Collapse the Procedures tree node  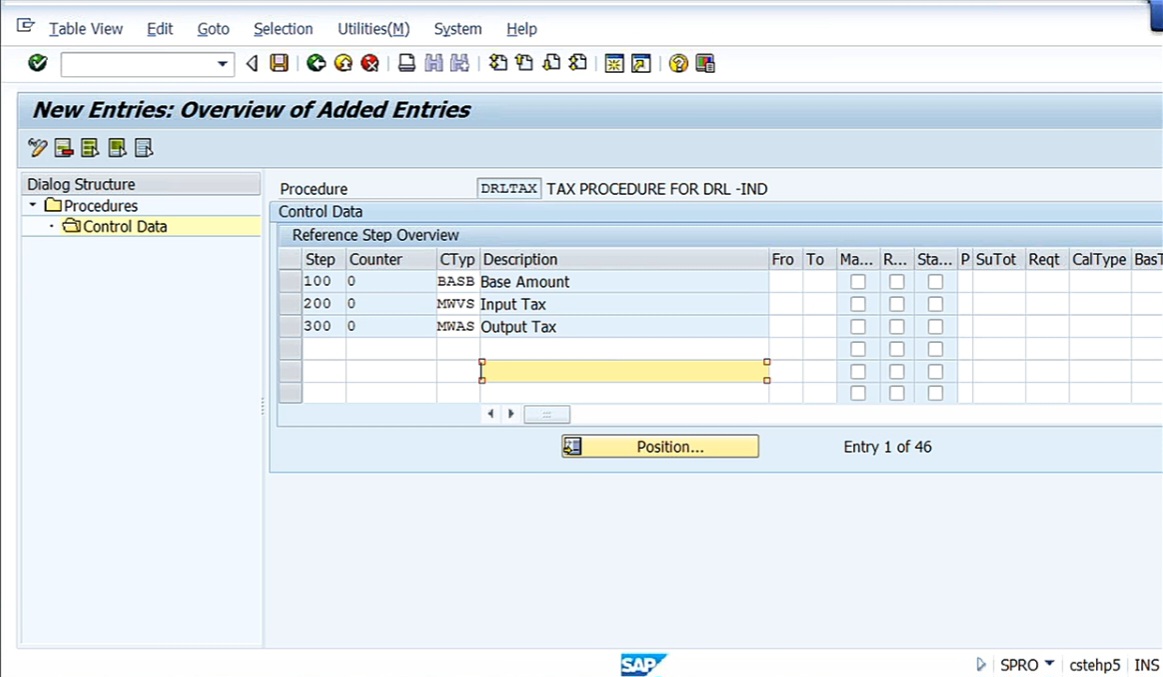point(33,205)
